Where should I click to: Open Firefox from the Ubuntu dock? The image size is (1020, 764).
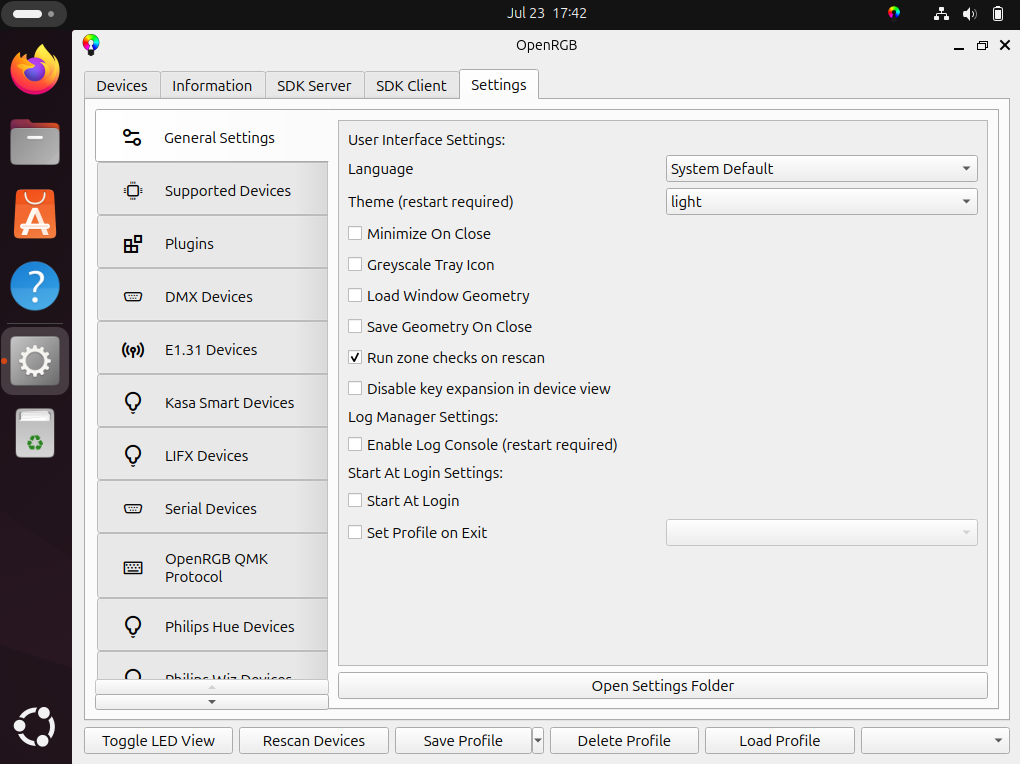(35, 70)
